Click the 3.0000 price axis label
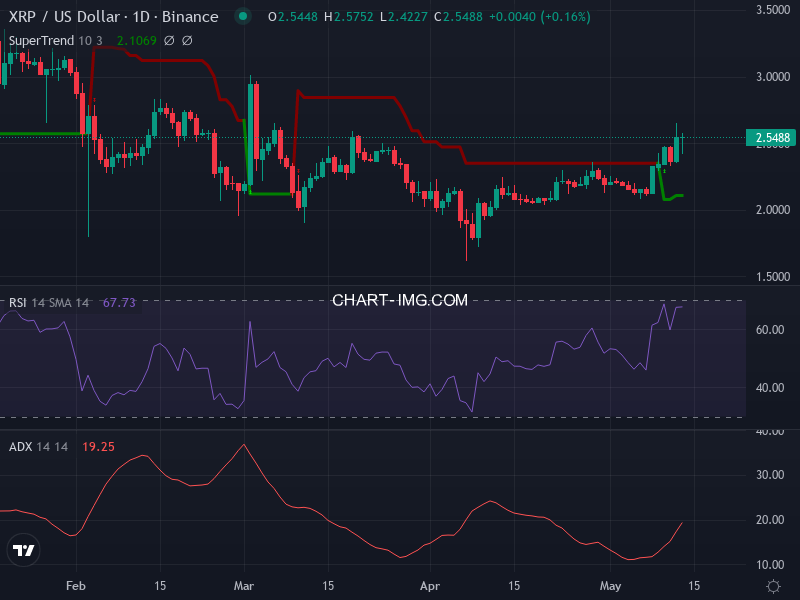The image size is (800, 600). (772, 77)
